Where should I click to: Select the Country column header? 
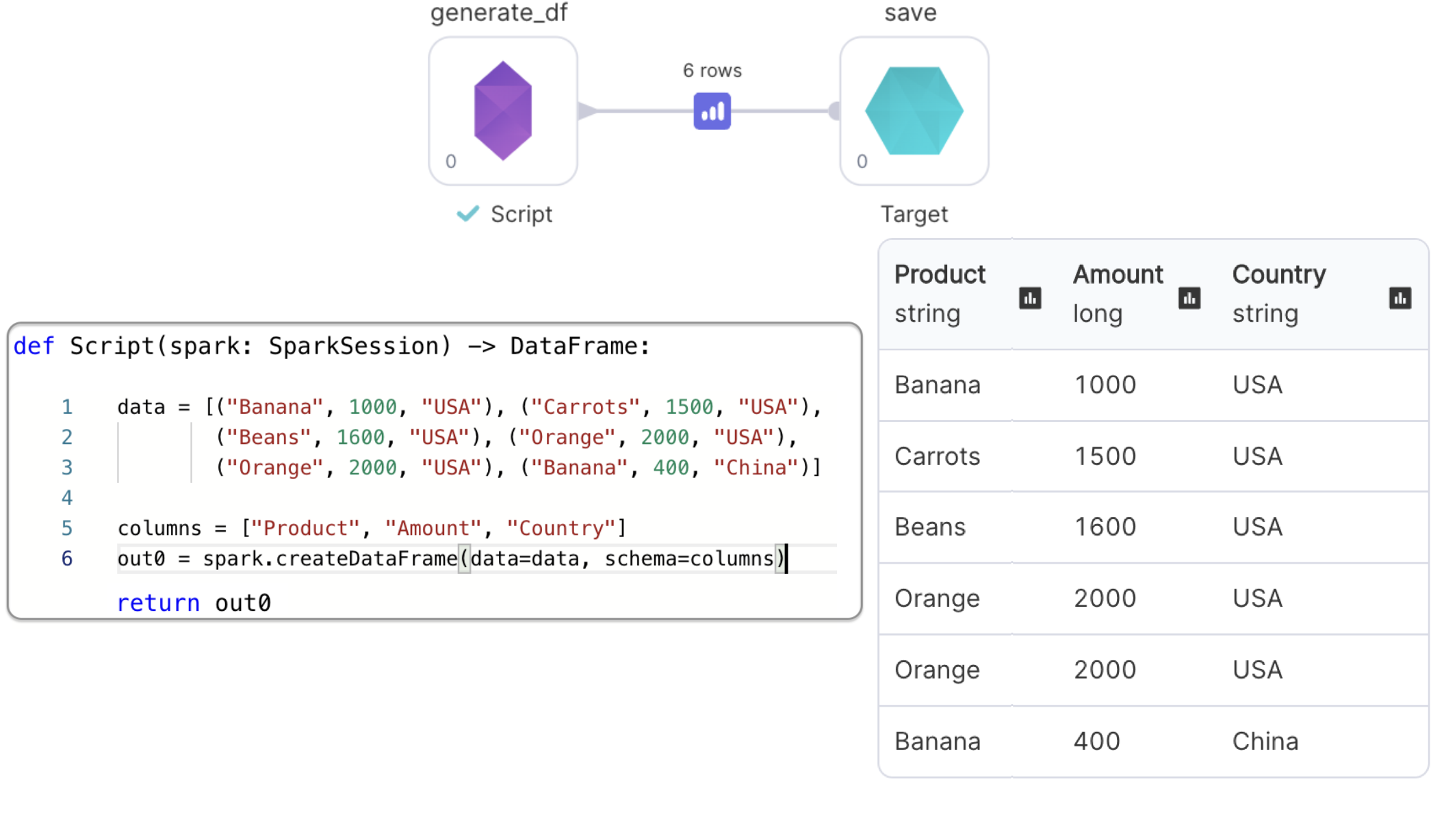coord(1278,274)
